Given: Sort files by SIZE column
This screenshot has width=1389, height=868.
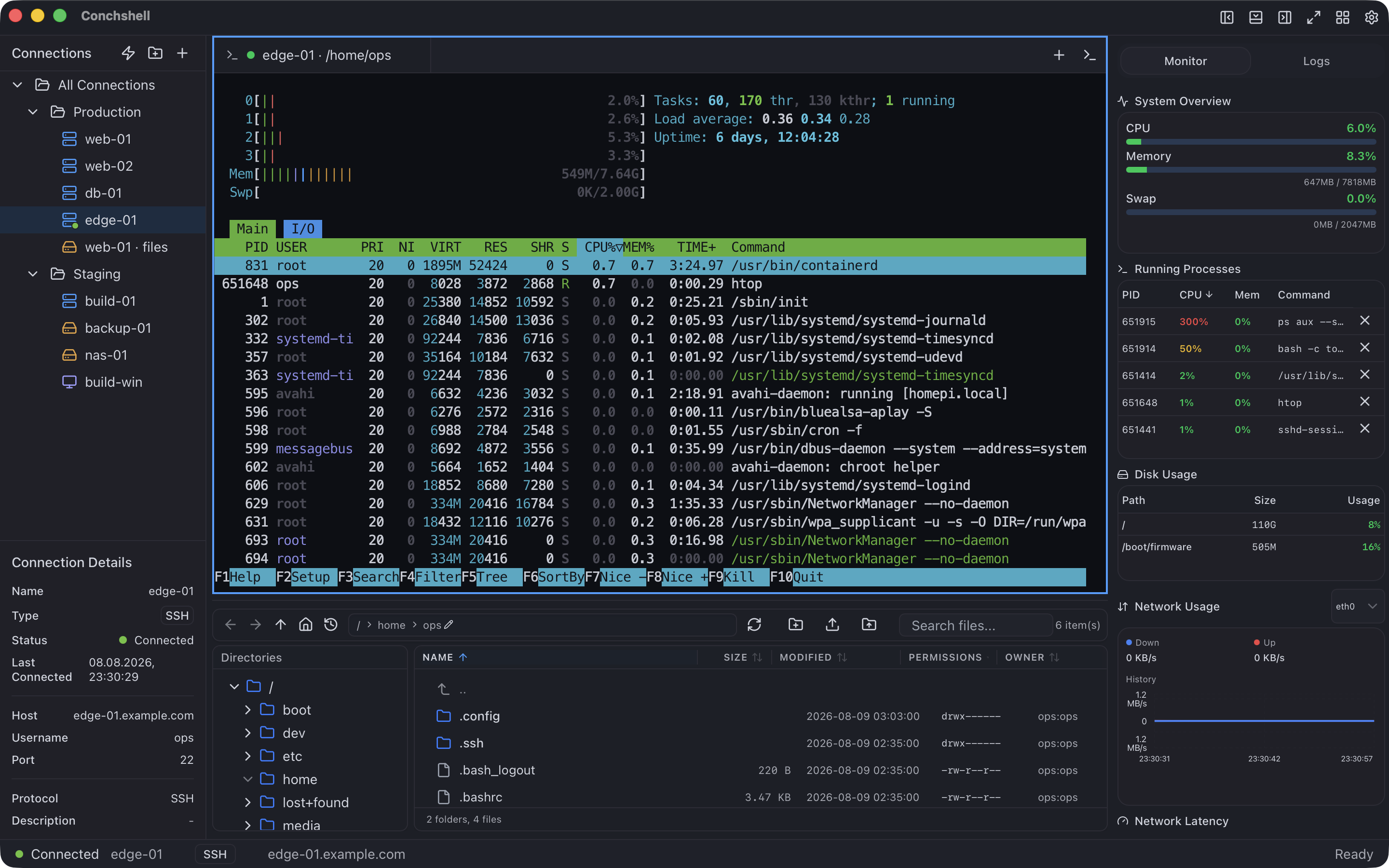Looking at the screenshot, I should 743,657.
